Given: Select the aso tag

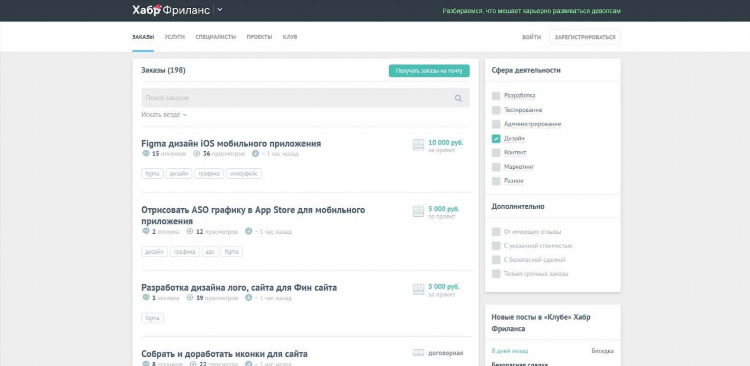Looking at the screenshot, I should click(210, 252).
